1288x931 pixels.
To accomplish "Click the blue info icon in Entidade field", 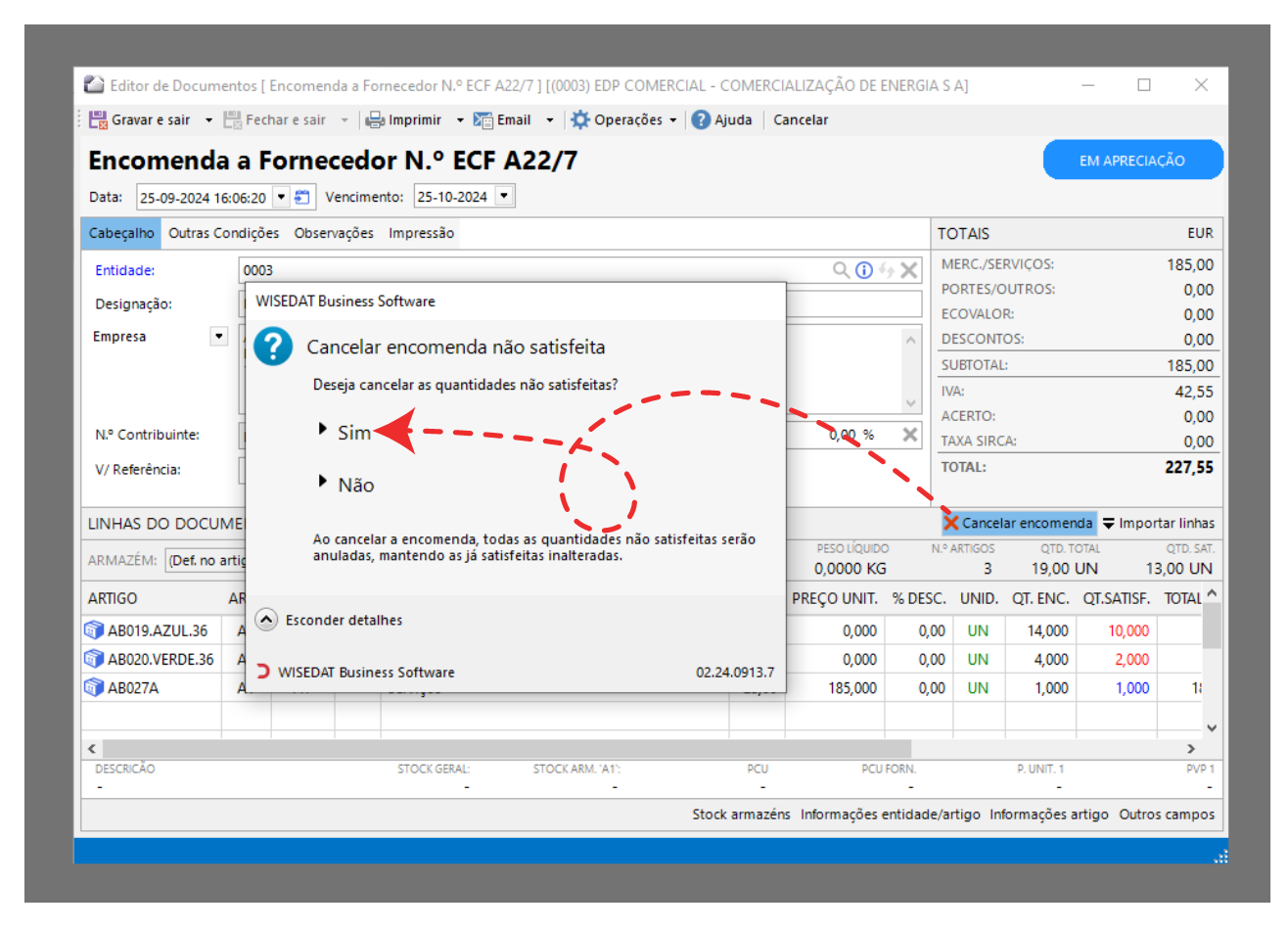I will (x=863, y=270).
